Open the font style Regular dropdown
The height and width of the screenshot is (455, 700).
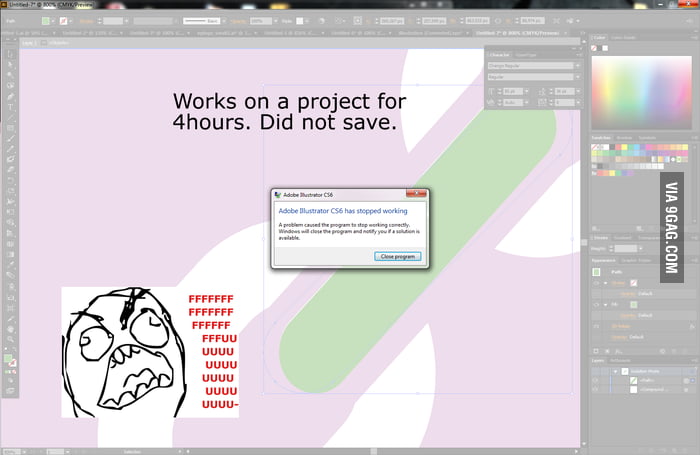(532, 77)
